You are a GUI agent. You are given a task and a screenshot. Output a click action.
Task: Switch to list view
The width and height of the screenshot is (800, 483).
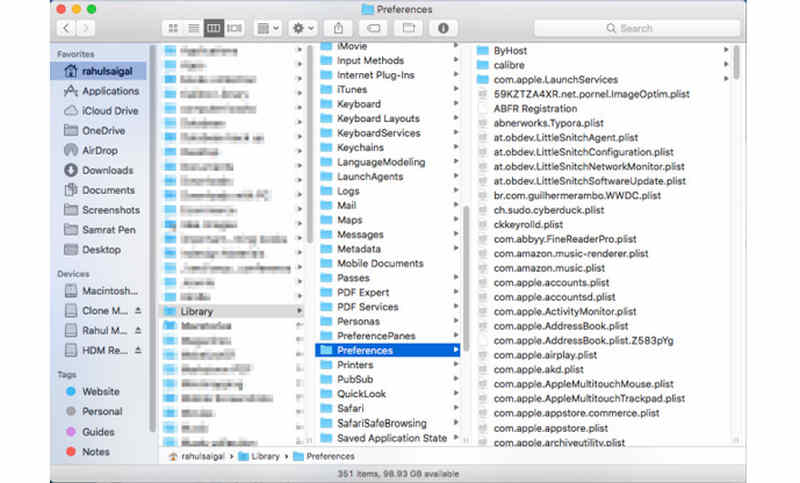[193, 28]
